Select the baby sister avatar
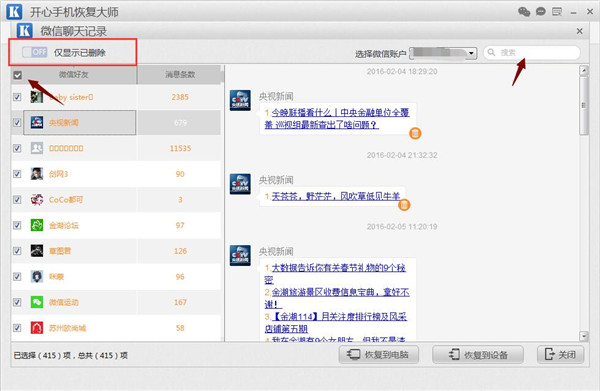 (37, 97)
